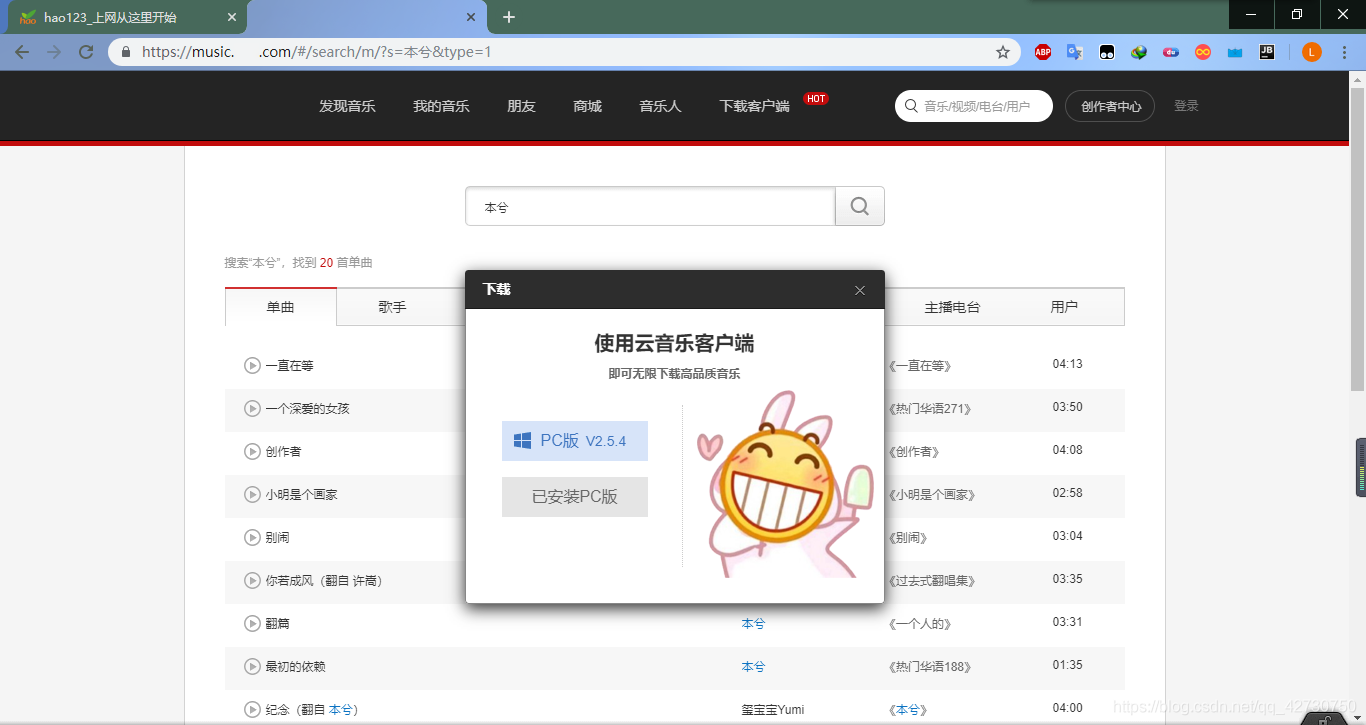Screen dimensions: 1366x725
Task: Reload the page with the refresh icon
Action: click(86, 52)
